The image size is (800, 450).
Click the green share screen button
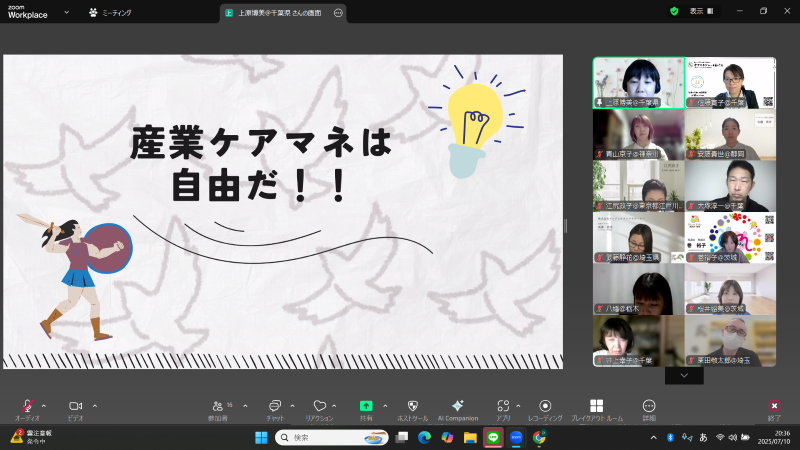[366, 406]
